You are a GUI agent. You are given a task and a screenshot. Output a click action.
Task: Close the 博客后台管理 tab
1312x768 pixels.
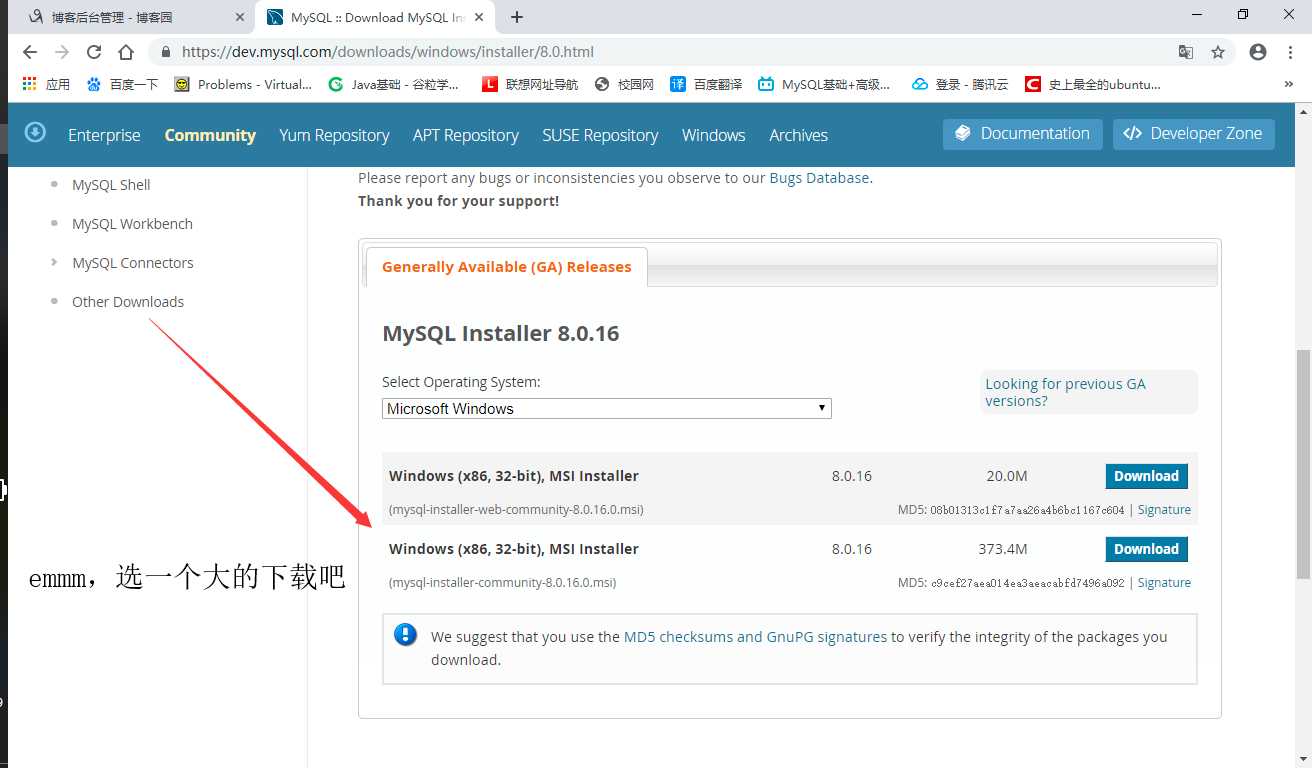tap(240, 18)
